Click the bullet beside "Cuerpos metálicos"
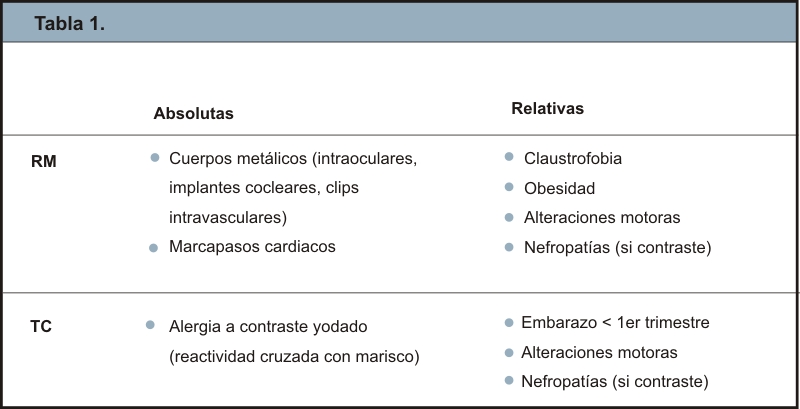 (154, 158)
